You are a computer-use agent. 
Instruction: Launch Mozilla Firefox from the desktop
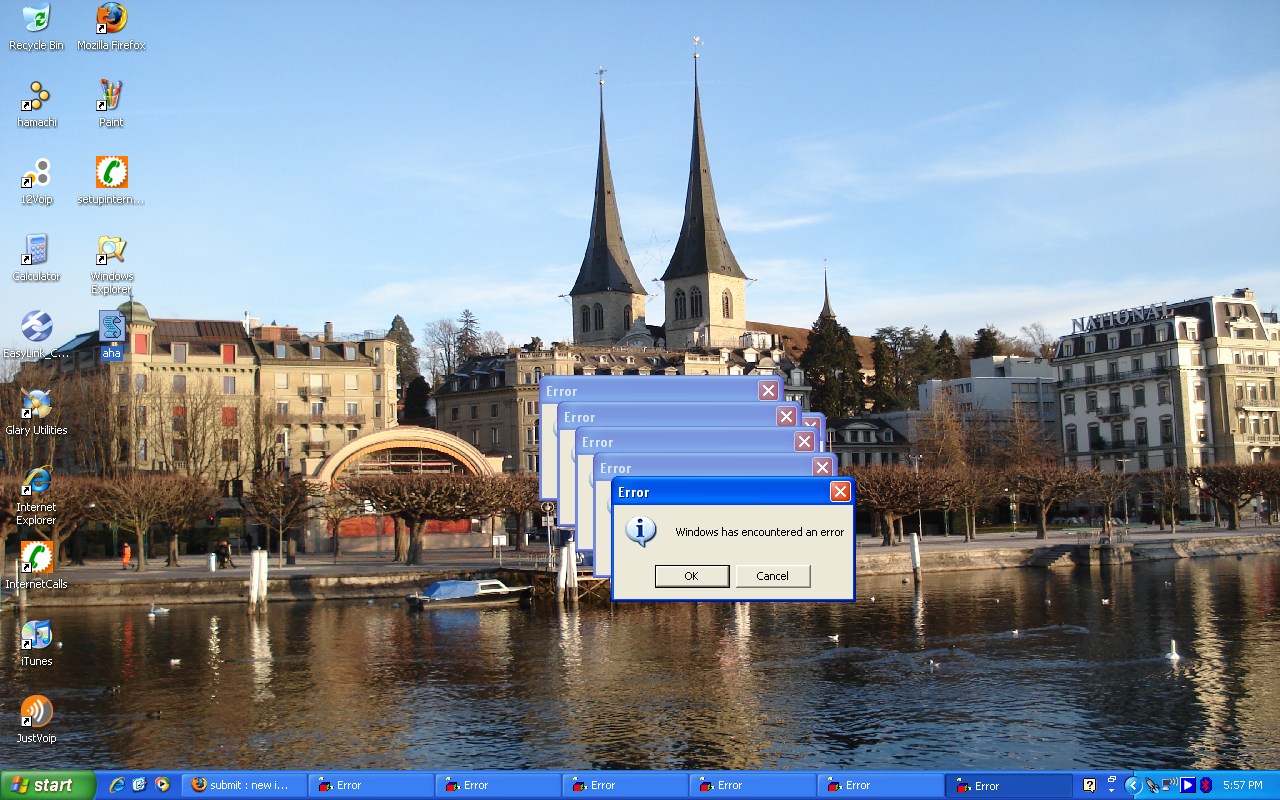[x=111, y=27]
